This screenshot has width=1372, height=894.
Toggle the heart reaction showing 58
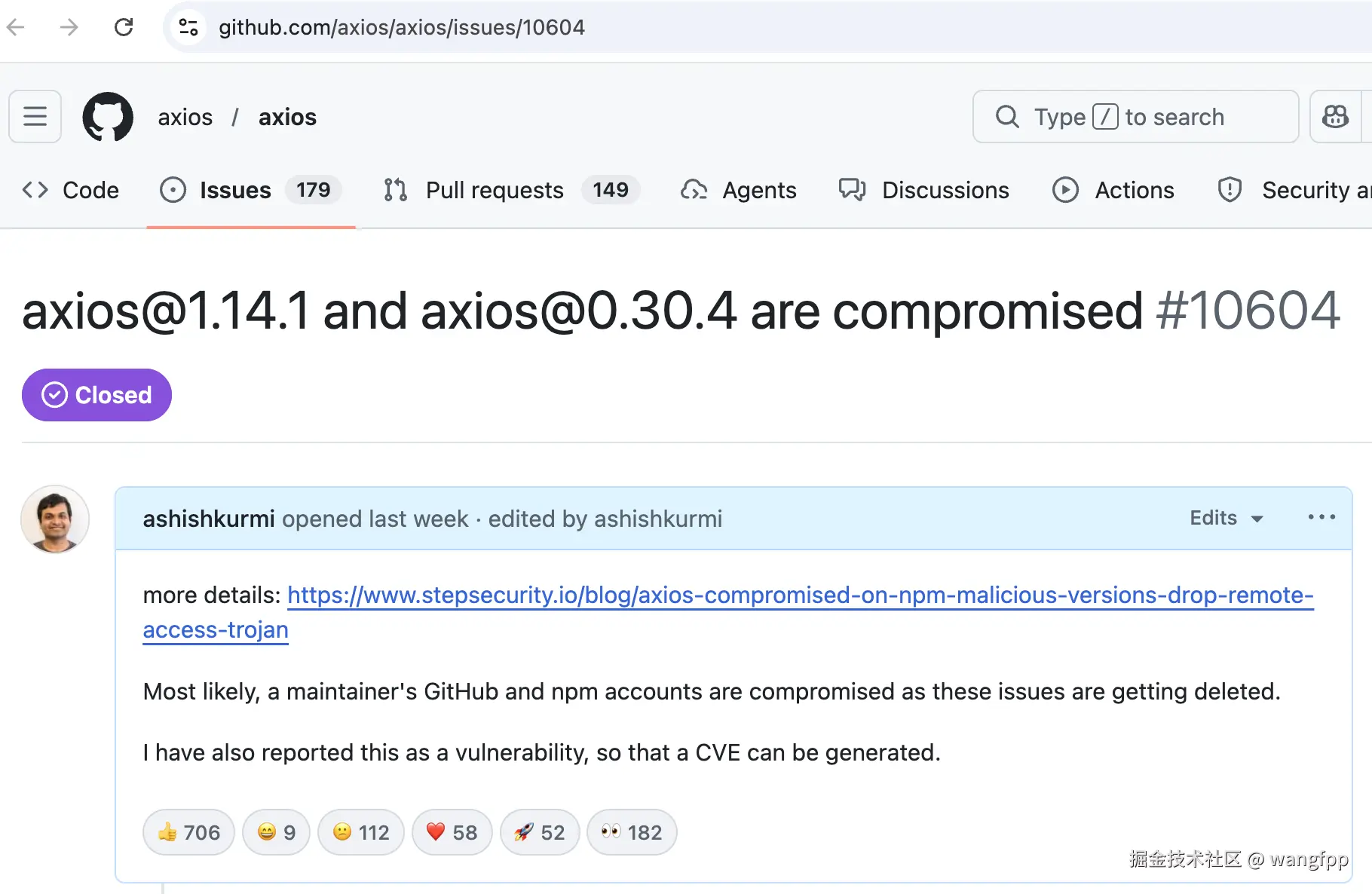[x=452, y=832]
